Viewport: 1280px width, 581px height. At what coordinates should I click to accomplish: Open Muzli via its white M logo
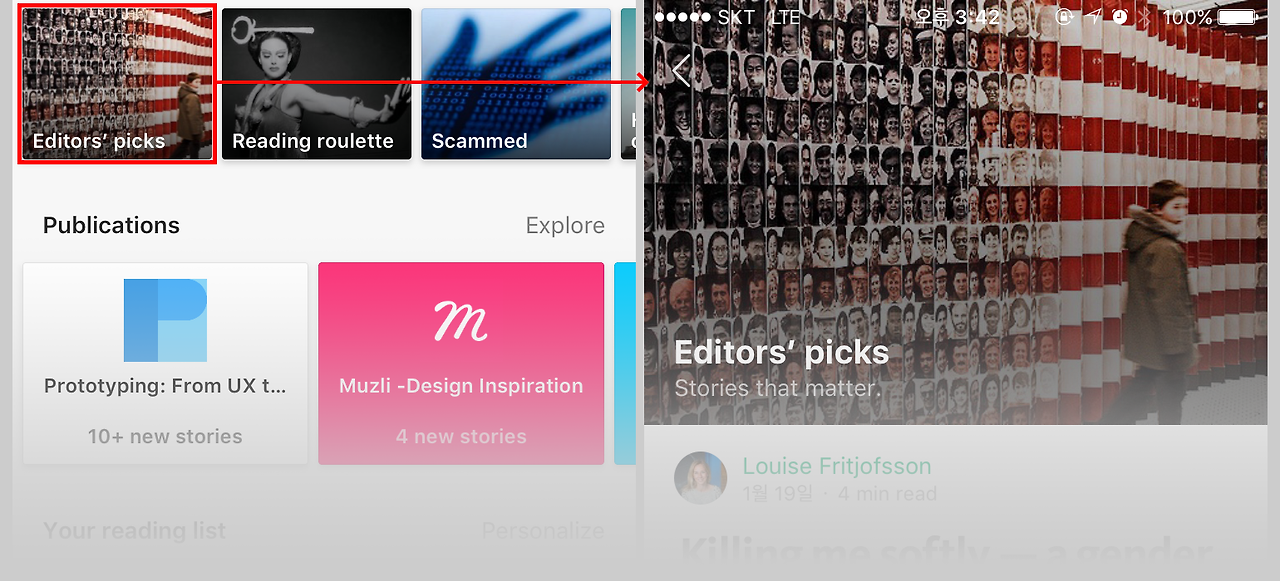point(461,322)
